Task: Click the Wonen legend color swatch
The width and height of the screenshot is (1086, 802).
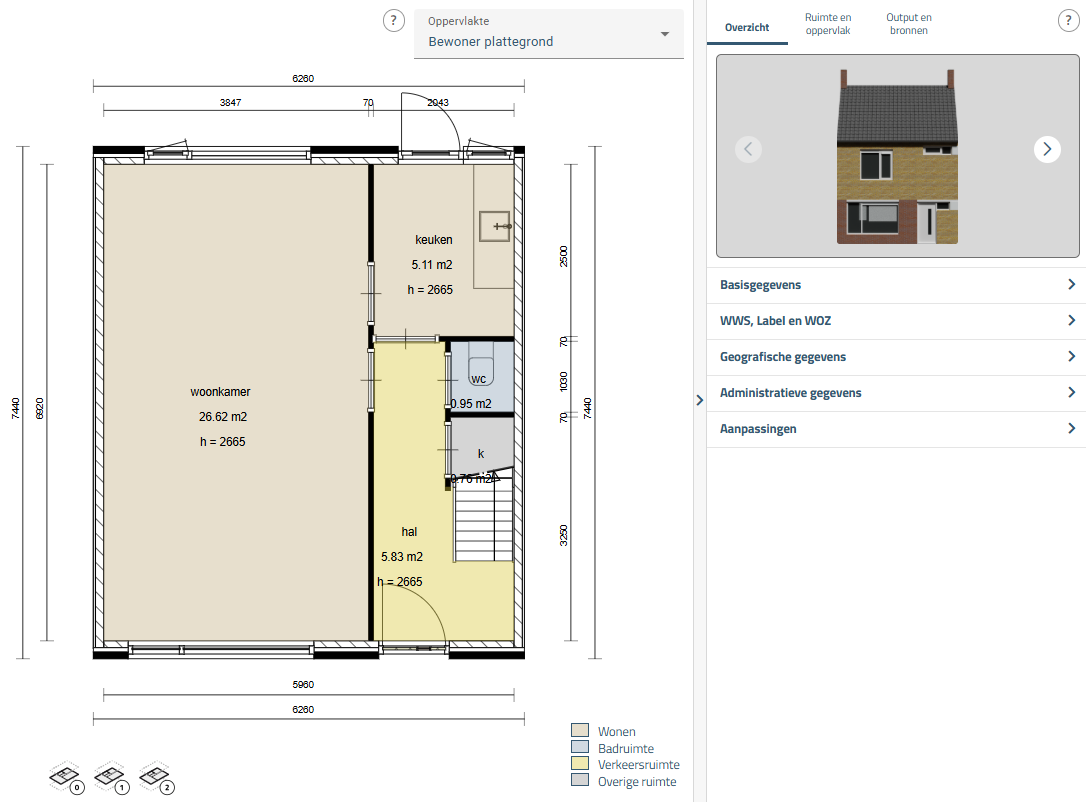Action: pyautogui.click(x=580, y=732)
